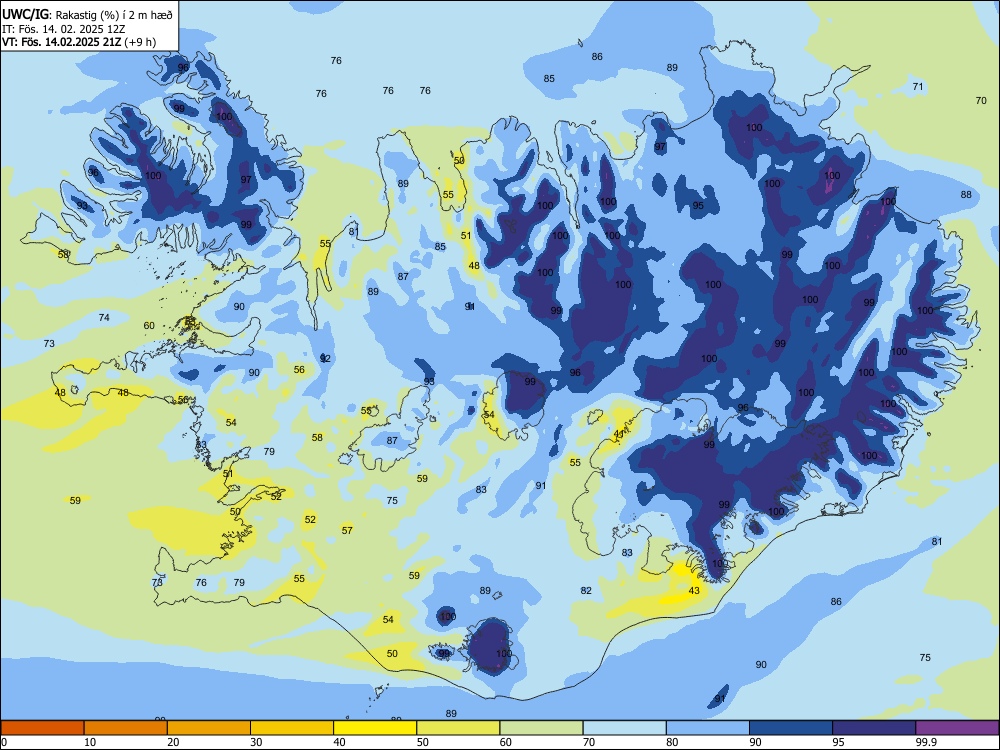1000x750 pixels.
Task: Click the legend tick label "80"
Action: coord(672,742)
